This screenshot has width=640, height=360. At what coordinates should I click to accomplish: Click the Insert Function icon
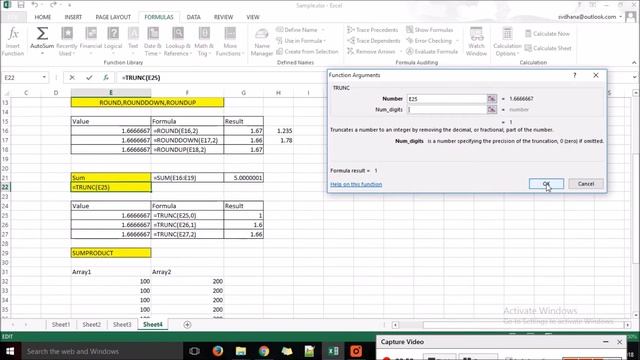13,41
